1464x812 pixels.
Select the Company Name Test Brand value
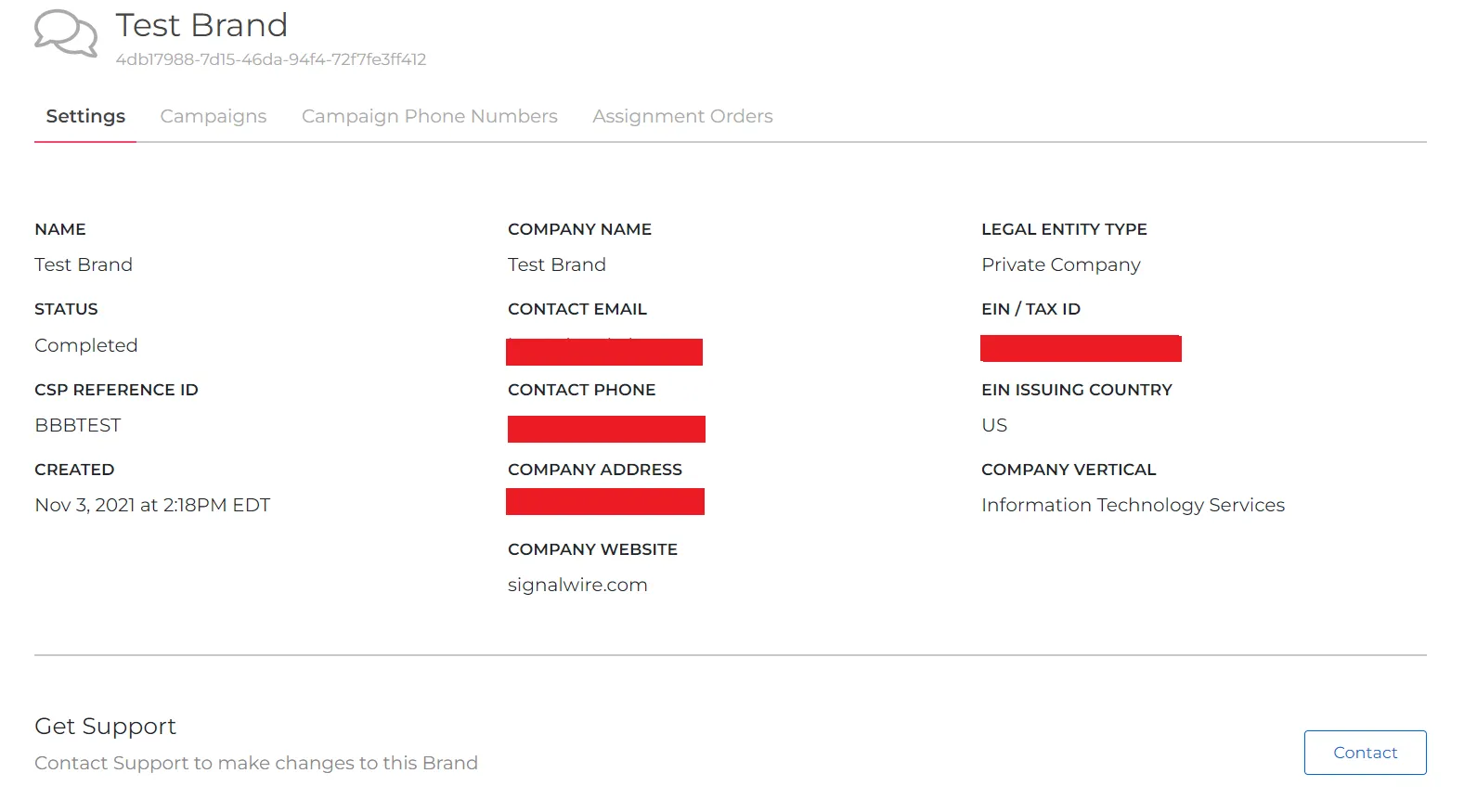(556, 264)
